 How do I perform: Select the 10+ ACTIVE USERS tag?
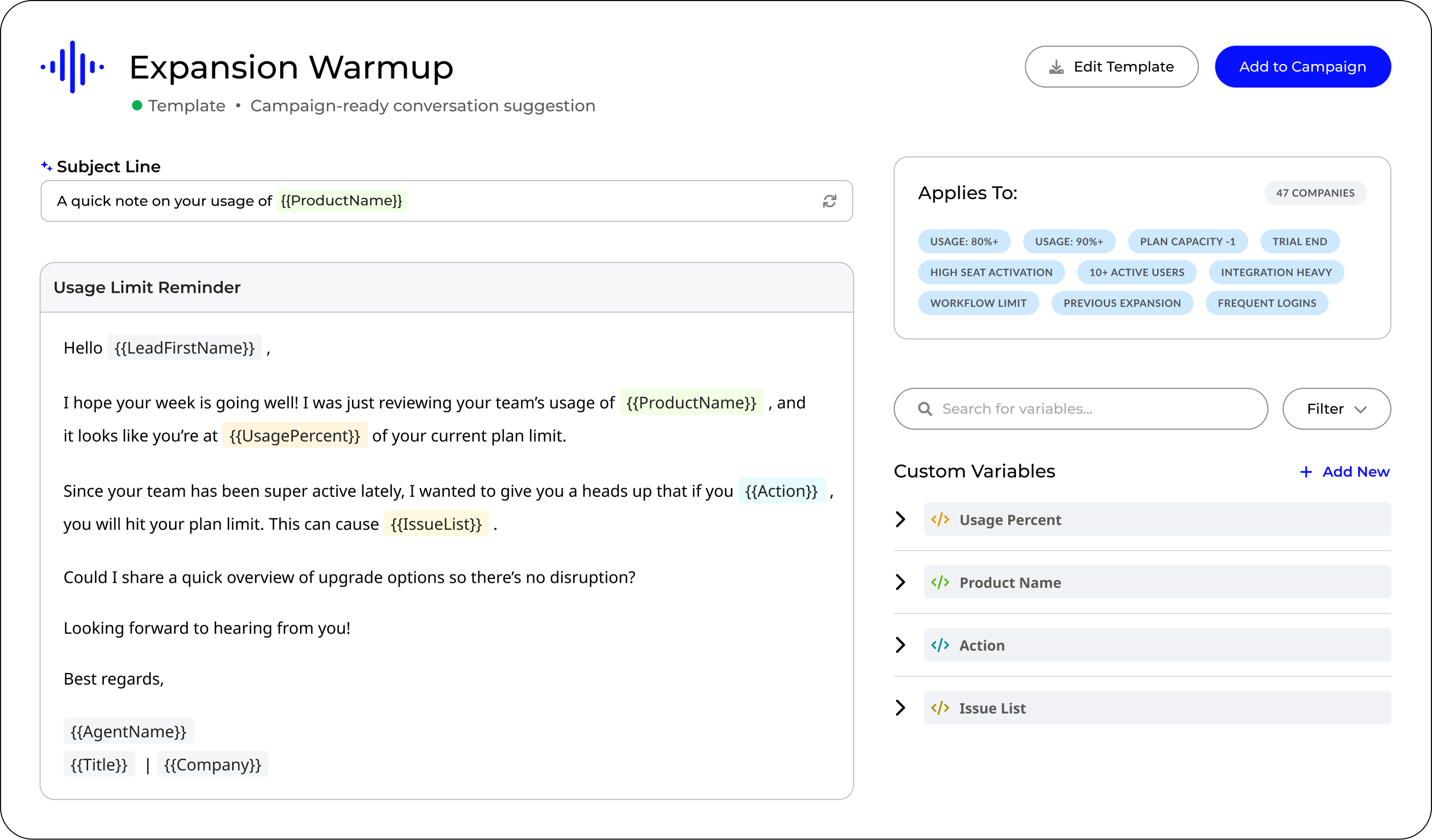tap(1136, 273)
